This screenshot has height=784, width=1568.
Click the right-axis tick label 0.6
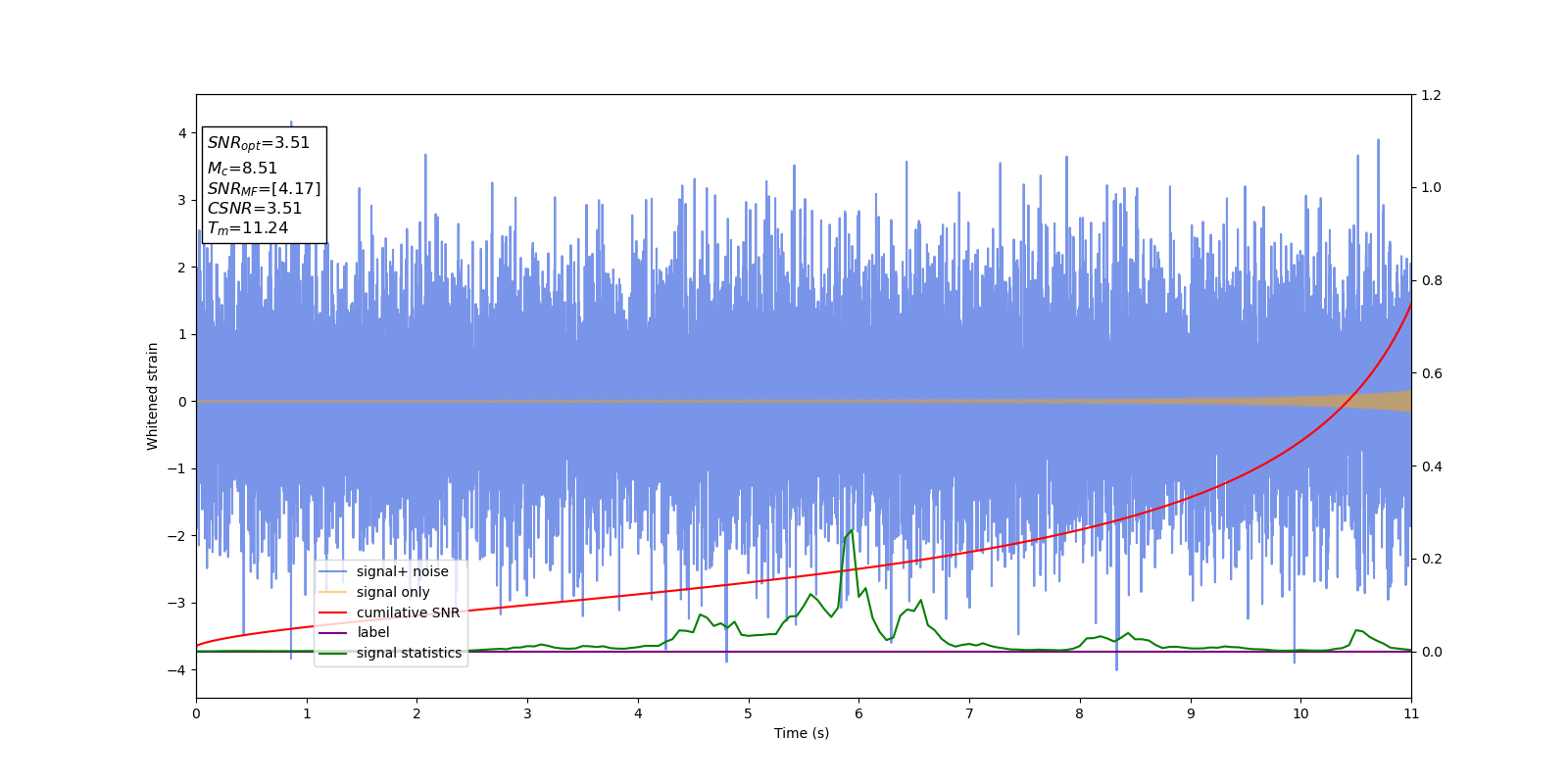1431,373
